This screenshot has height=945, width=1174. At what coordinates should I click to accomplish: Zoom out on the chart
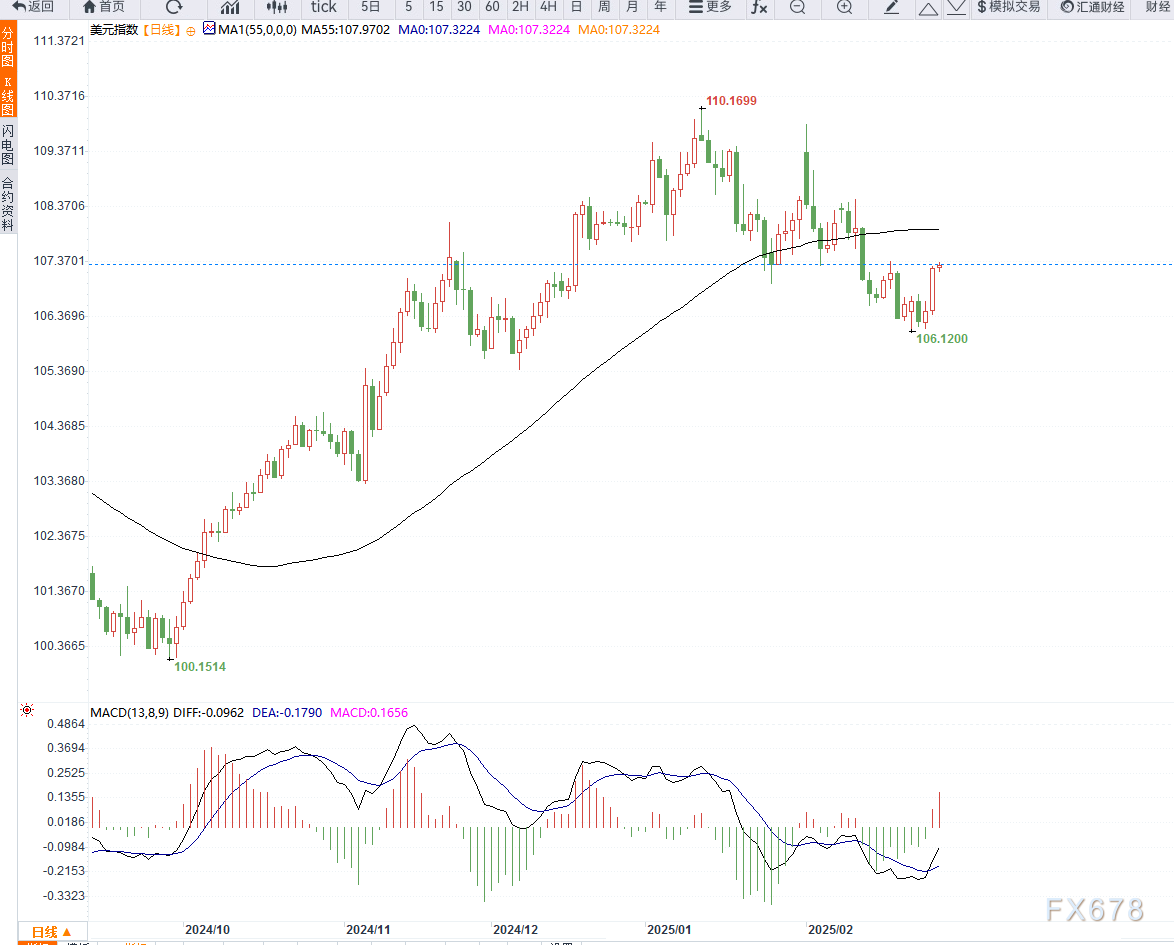click(x=797, y=8)
